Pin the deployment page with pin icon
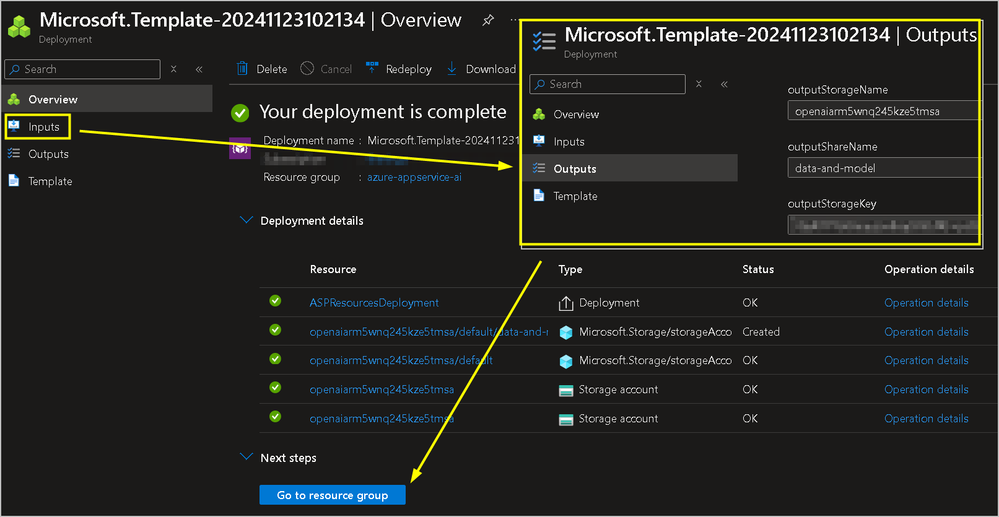The image size is (999, 517). point(487,20)
